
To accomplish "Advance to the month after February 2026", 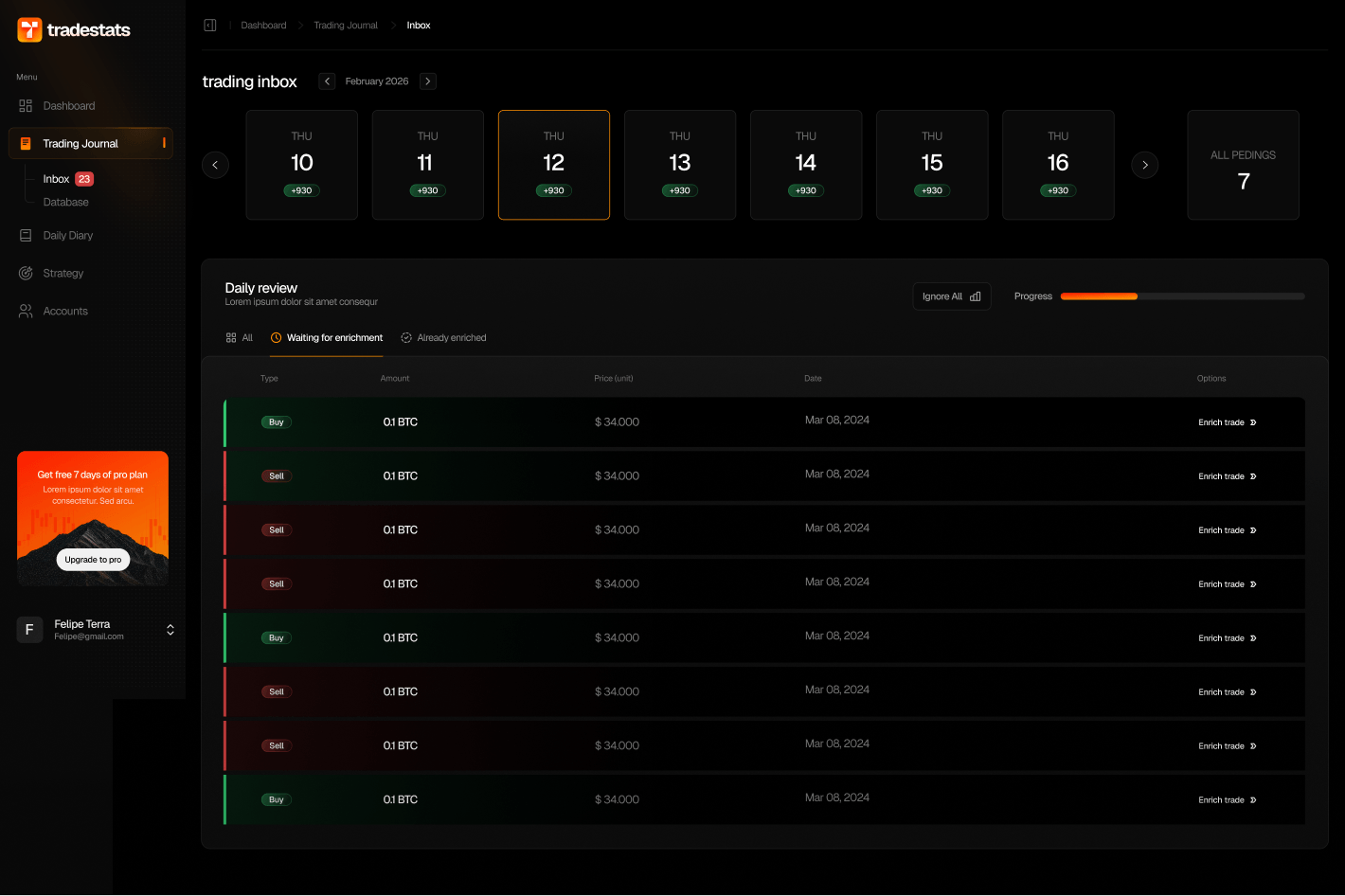I will point(428,81).
